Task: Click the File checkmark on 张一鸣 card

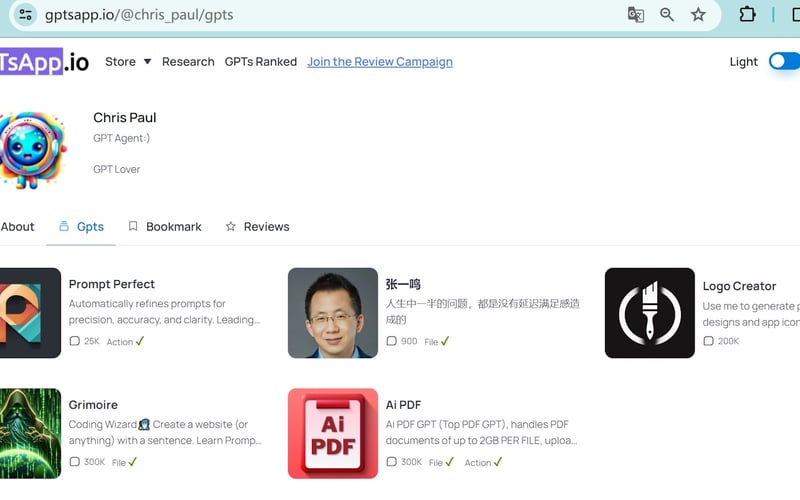Action: pos(445,341)
